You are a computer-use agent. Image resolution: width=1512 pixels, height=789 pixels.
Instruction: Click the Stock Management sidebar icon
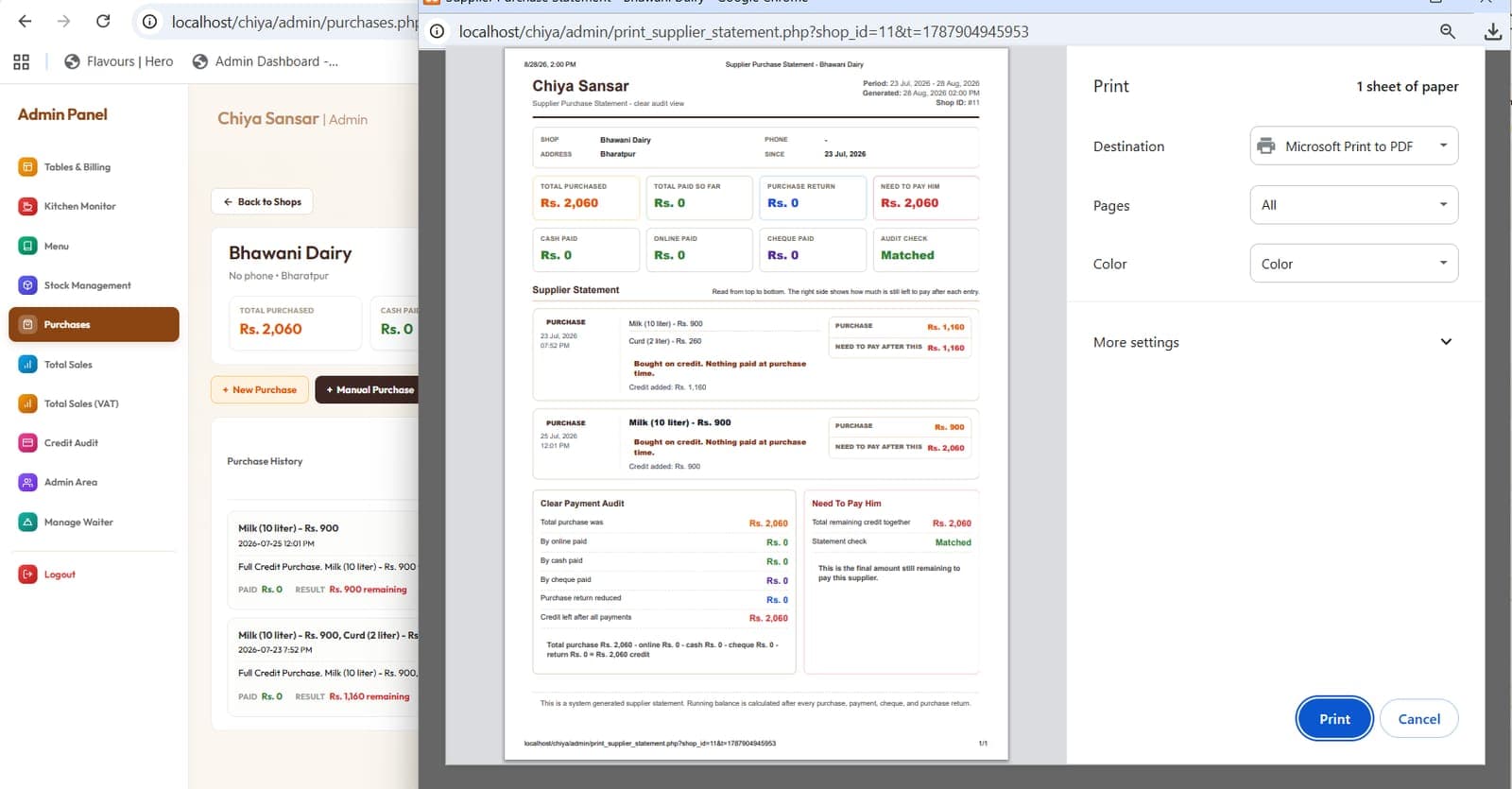point(27,285)
